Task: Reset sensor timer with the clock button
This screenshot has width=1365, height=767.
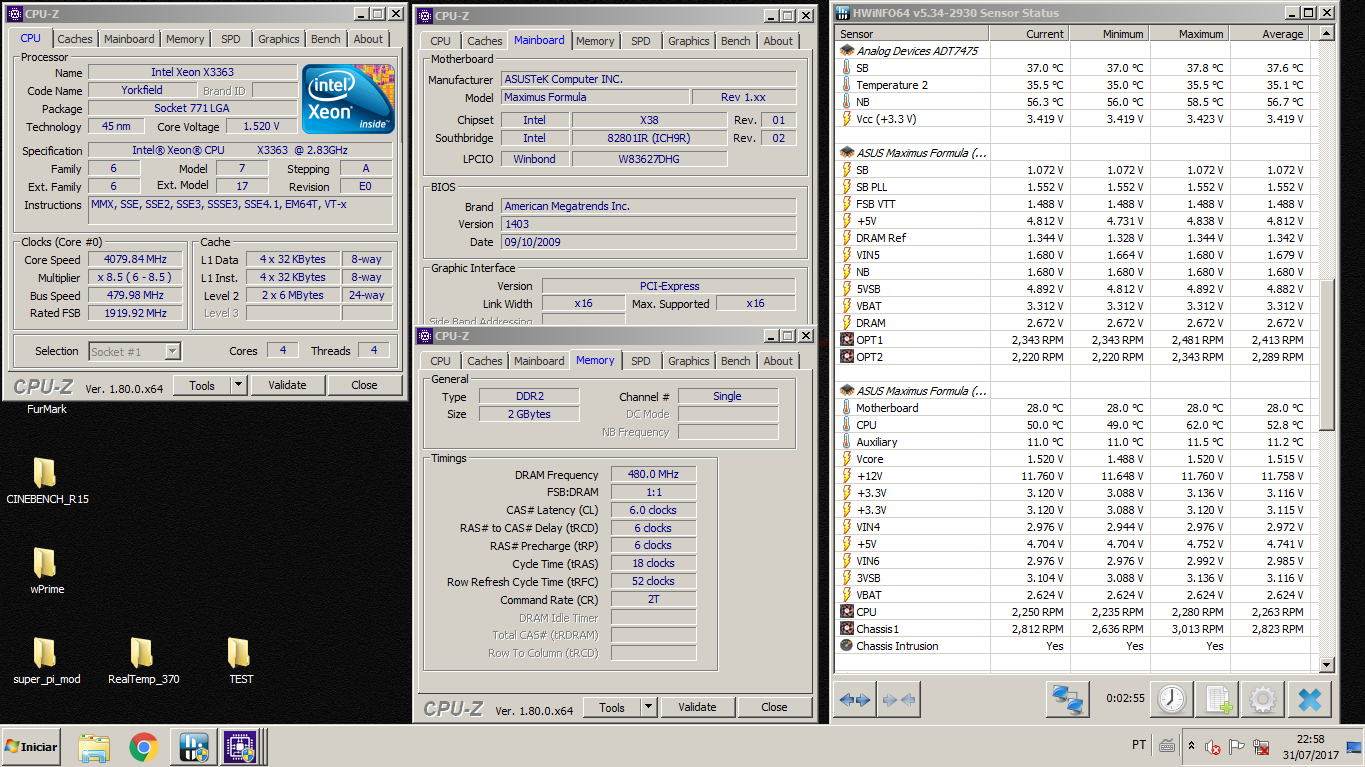Action: pyautogui.click(x=1172, y=699)
